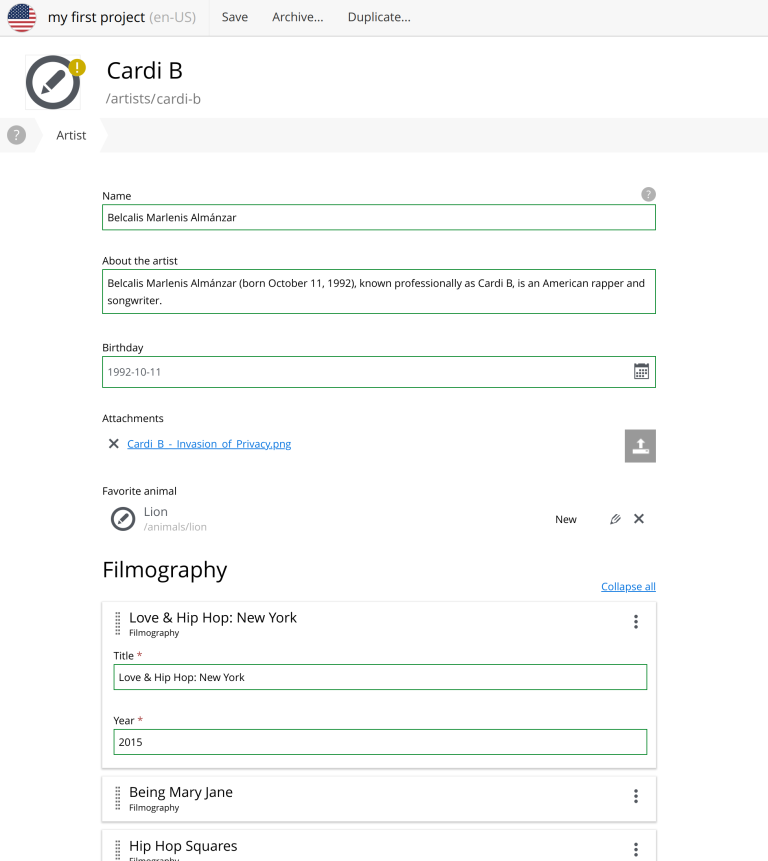Viewport: 768px width, 861px height.
Task: Remove the Cardi B attachment file
Action: (113, 444)
